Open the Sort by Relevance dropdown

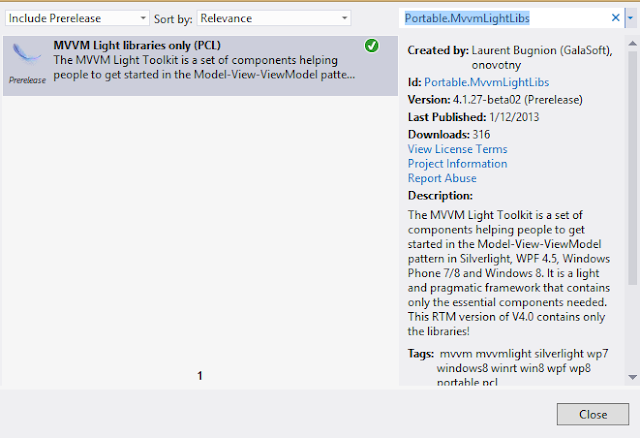click(x=274, y=18)
